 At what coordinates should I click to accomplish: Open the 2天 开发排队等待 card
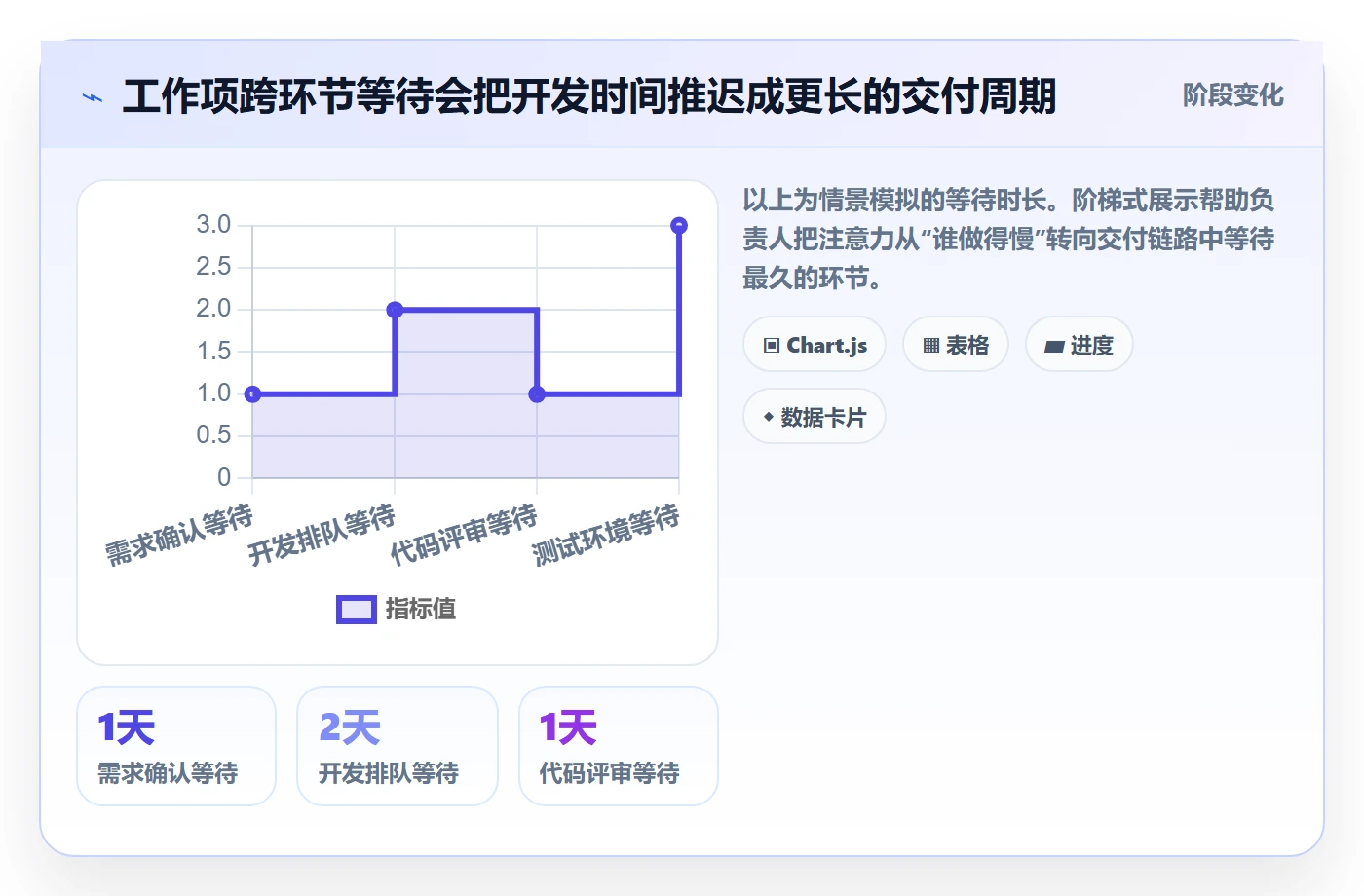(x=398, y=746)
